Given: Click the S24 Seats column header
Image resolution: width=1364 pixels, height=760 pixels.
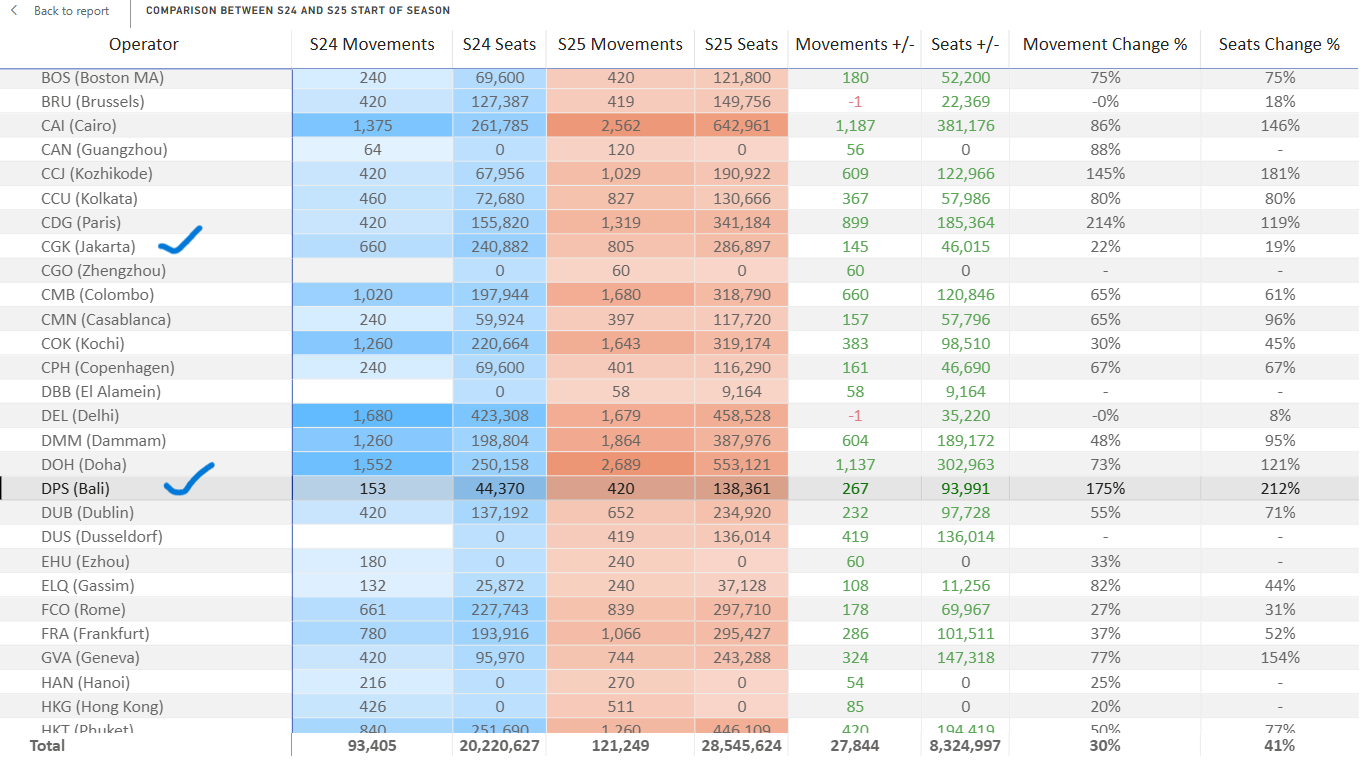Looking at the screenshot, I should coord(499,44).
